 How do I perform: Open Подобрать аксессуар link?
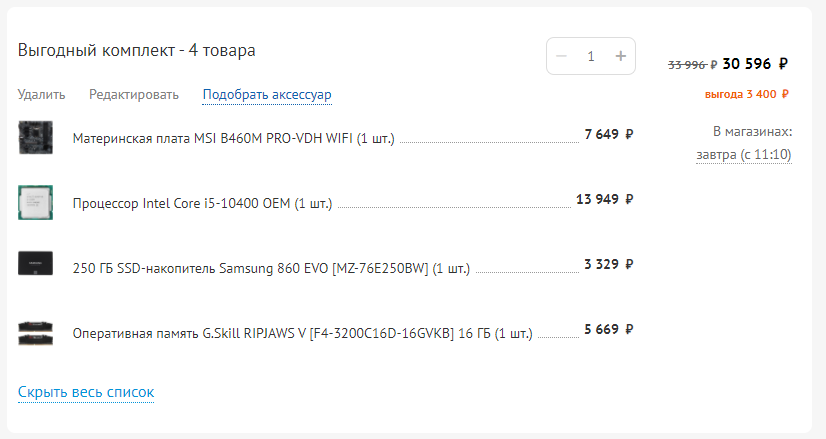point(267,95)
